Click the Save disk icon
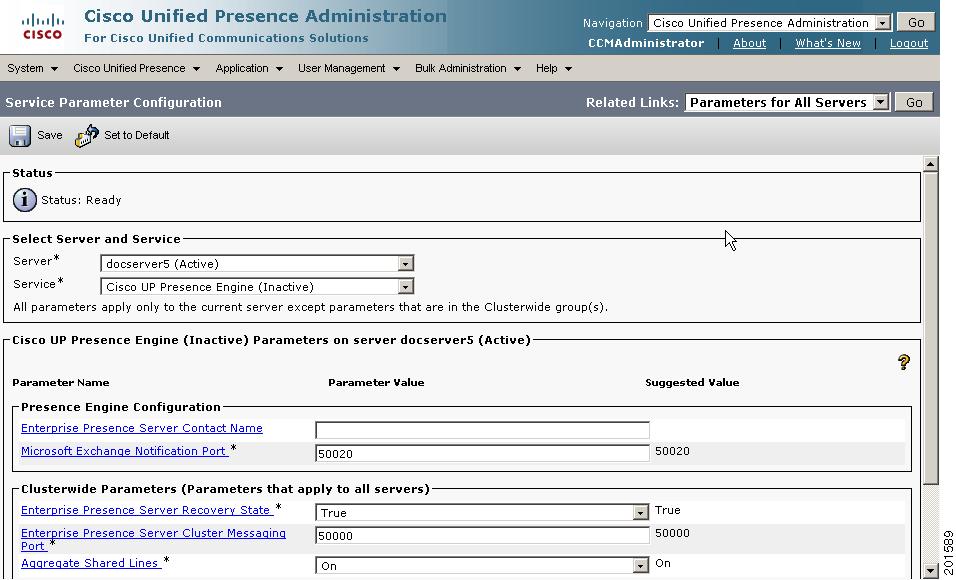 pos(20,135)
